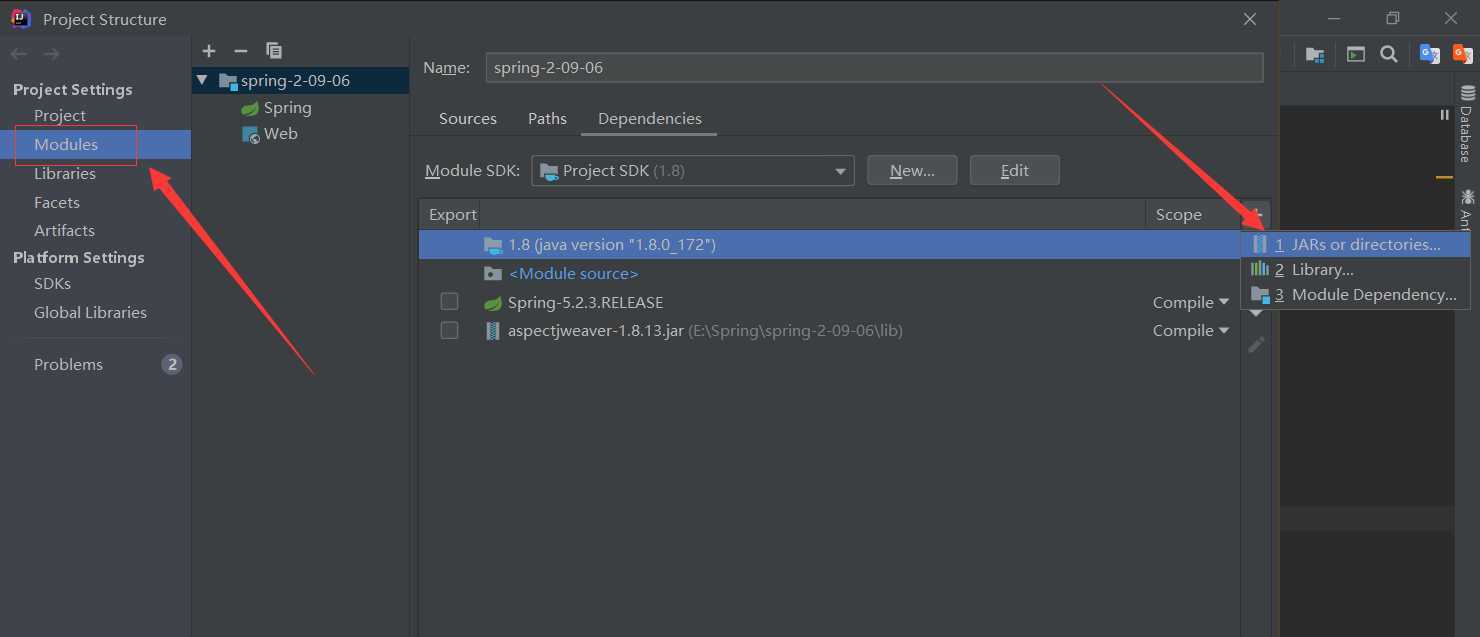Click the Scope column header
Screen dimensions: 1480x637
1192,215
